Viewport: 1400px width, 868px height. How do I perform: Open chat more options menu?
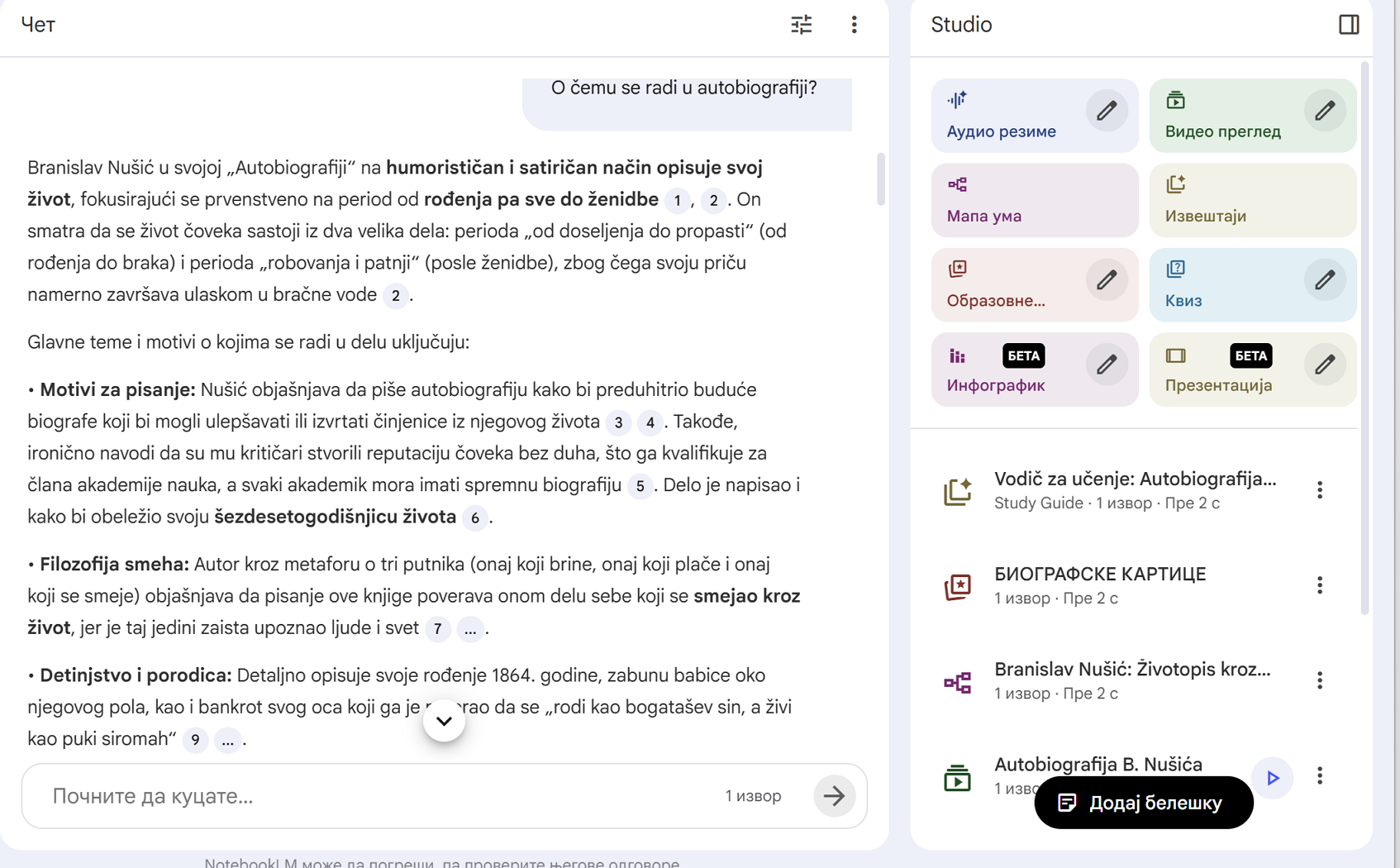click(x=854, y=25)
